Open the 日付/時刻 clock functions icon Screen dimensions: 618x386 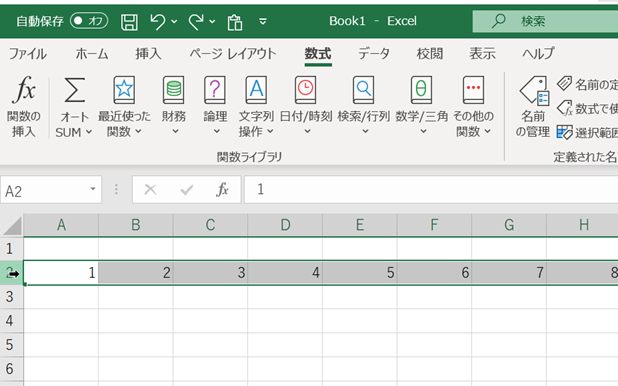305,90
